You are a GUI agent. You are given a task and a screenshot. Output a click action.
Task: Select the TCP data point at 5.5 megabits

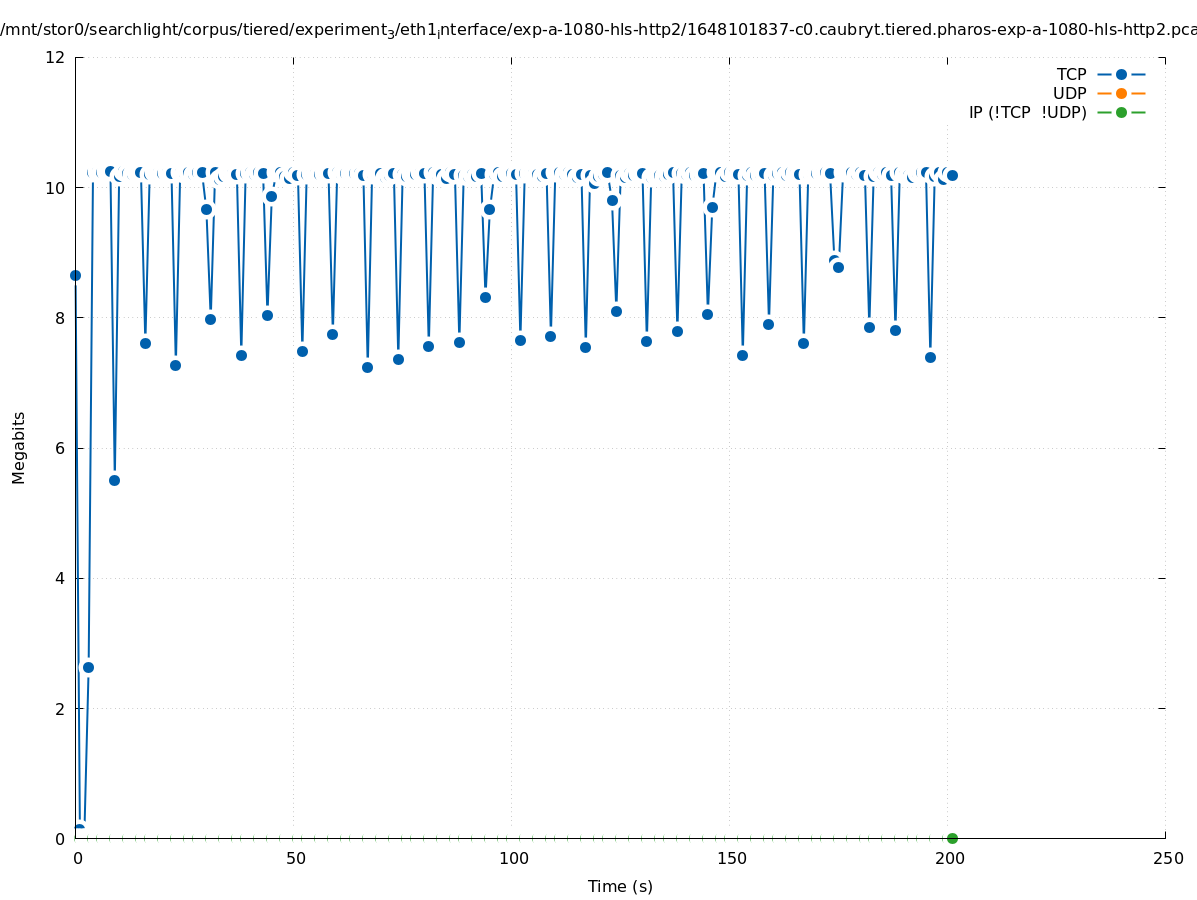pos(114,480)
